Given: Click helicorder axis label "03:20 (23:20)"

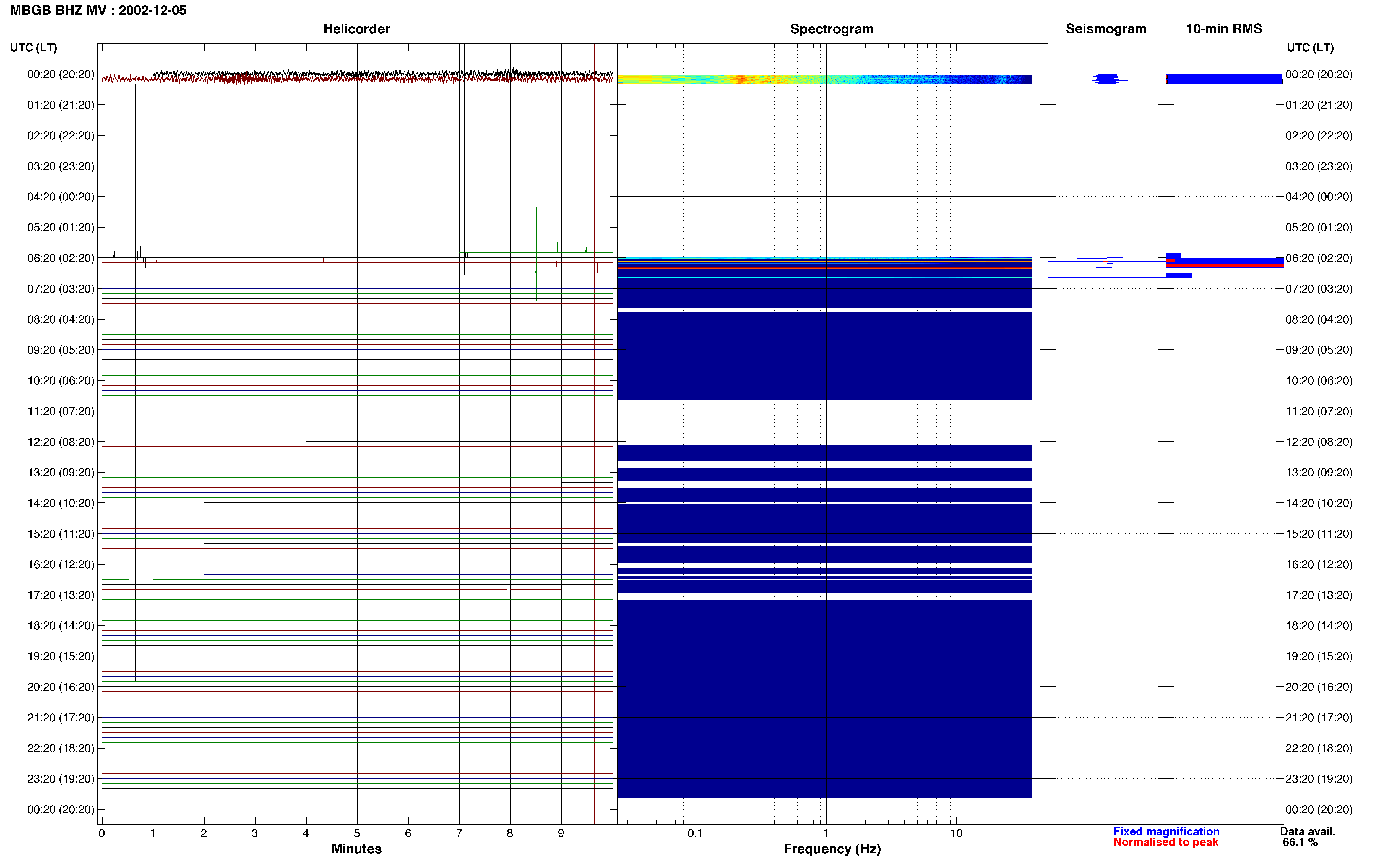Looking at the screenshot, I should [x=61, y=166].
